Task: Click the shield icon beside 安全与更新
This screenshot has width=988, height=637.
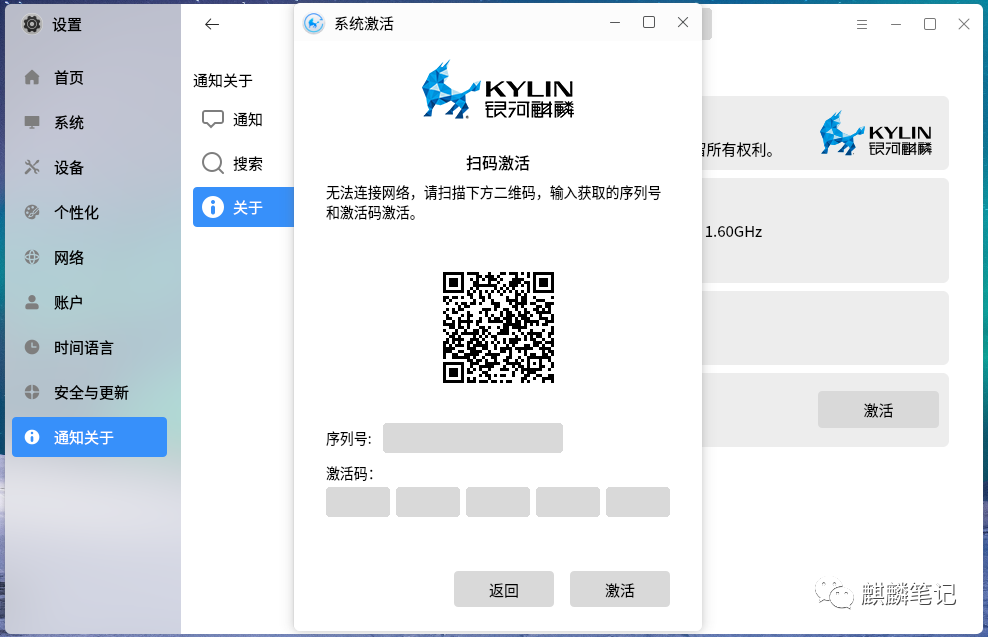Action: (x=32, y=392)
